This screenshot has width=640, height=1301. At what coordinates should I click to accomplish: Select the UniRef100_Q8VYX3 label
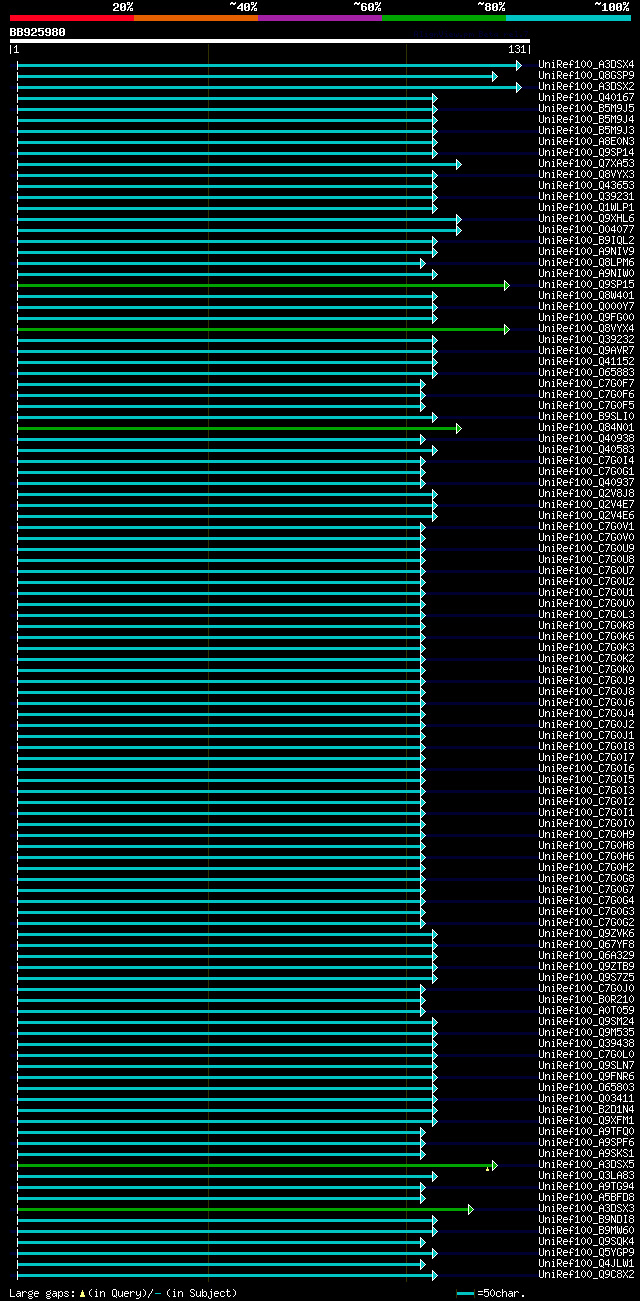coord(586,175)
